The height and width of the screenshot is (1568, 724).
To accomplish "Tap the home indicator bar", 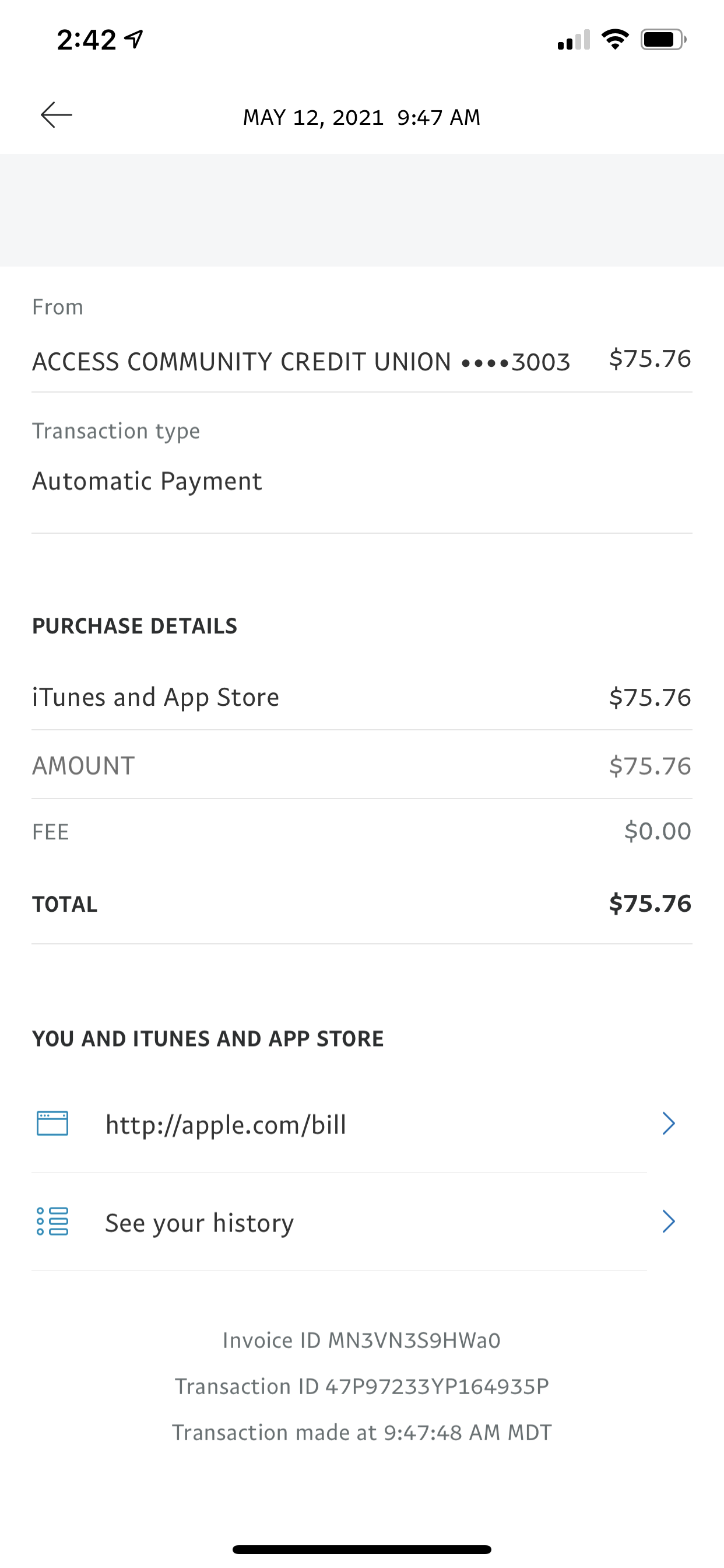I will coord(362,1549).
